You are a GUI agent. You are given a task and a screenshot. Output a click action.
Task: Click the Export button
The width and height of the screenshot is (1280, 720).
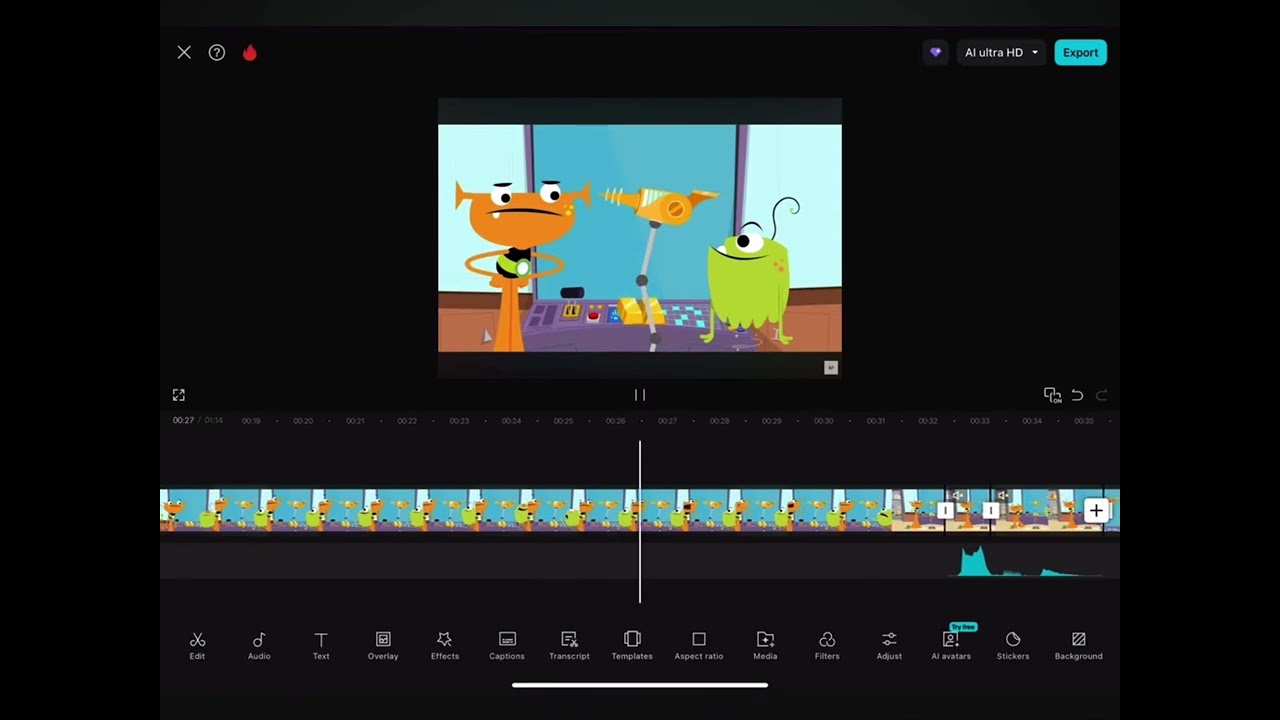[x=1080, y=52]
